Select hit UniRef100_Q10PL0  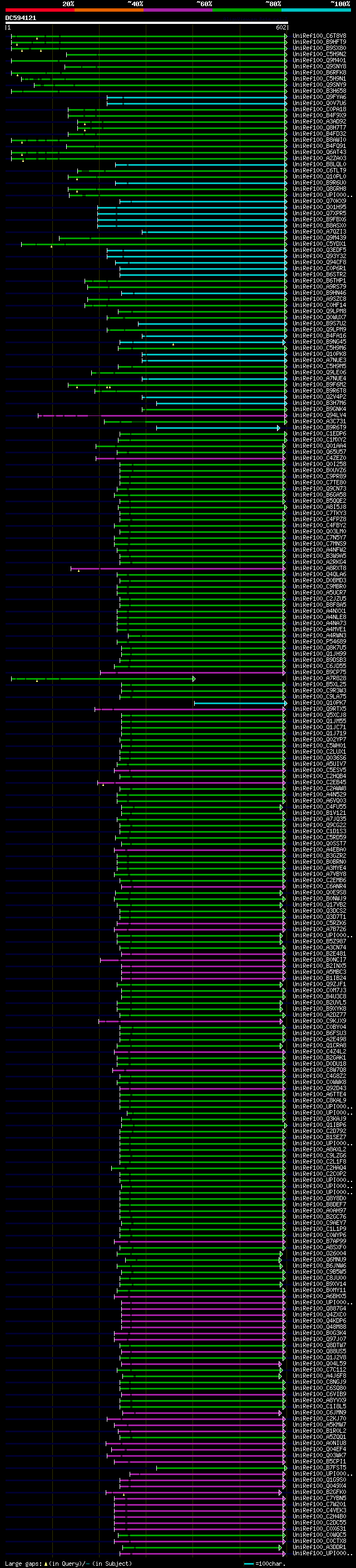coord(319,176)
